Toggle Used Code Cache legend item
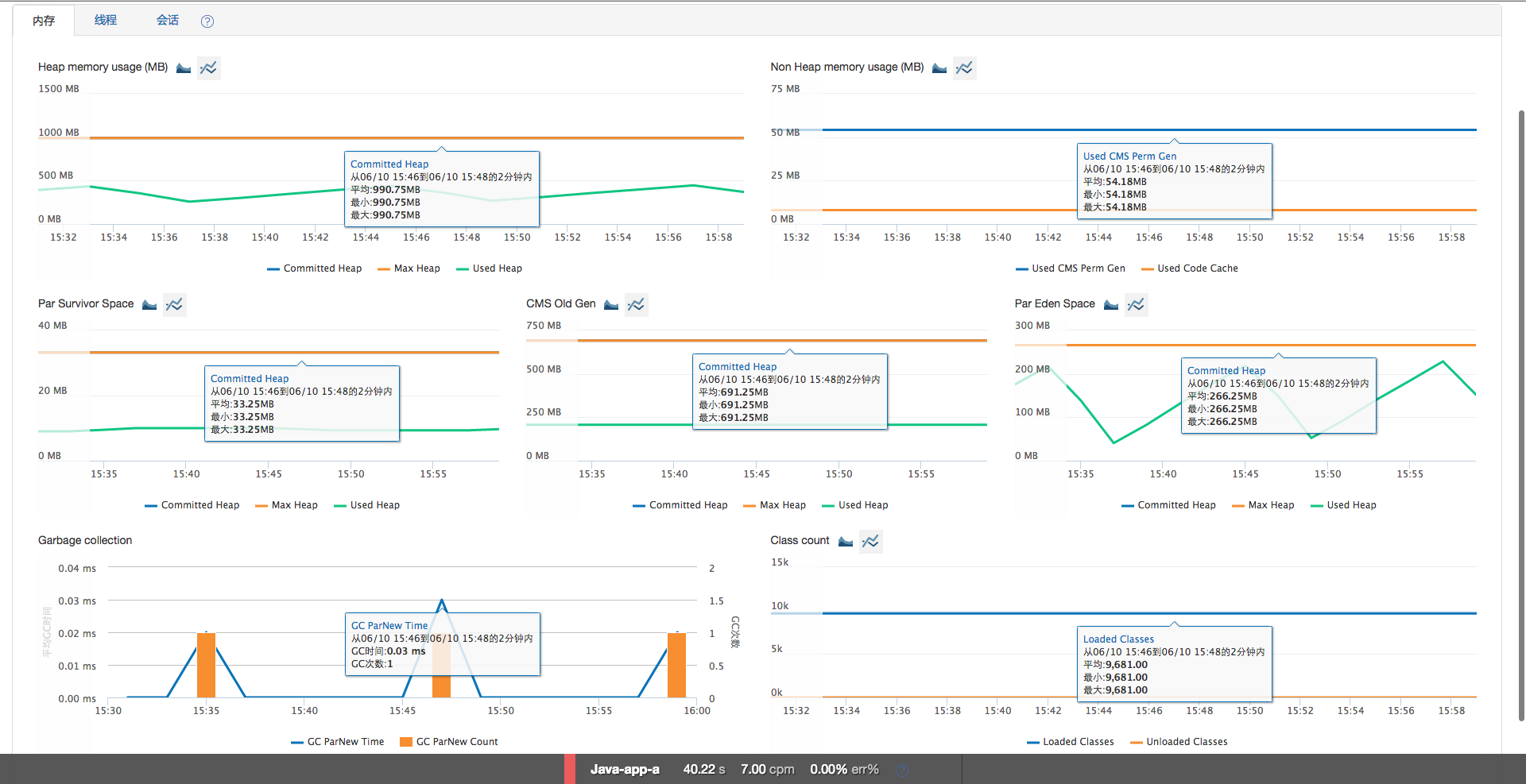 coord(1190,268)
